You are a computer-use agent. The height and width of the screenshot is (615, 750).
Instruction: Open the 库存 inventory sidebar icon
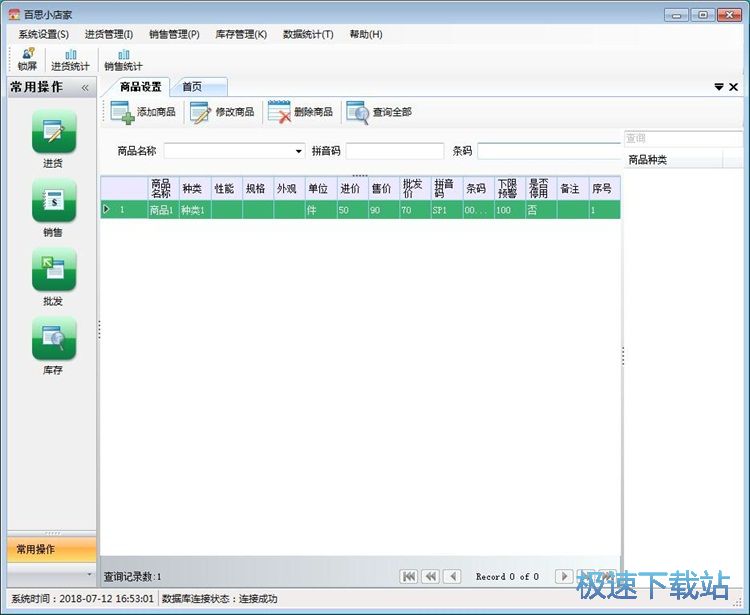54,338
